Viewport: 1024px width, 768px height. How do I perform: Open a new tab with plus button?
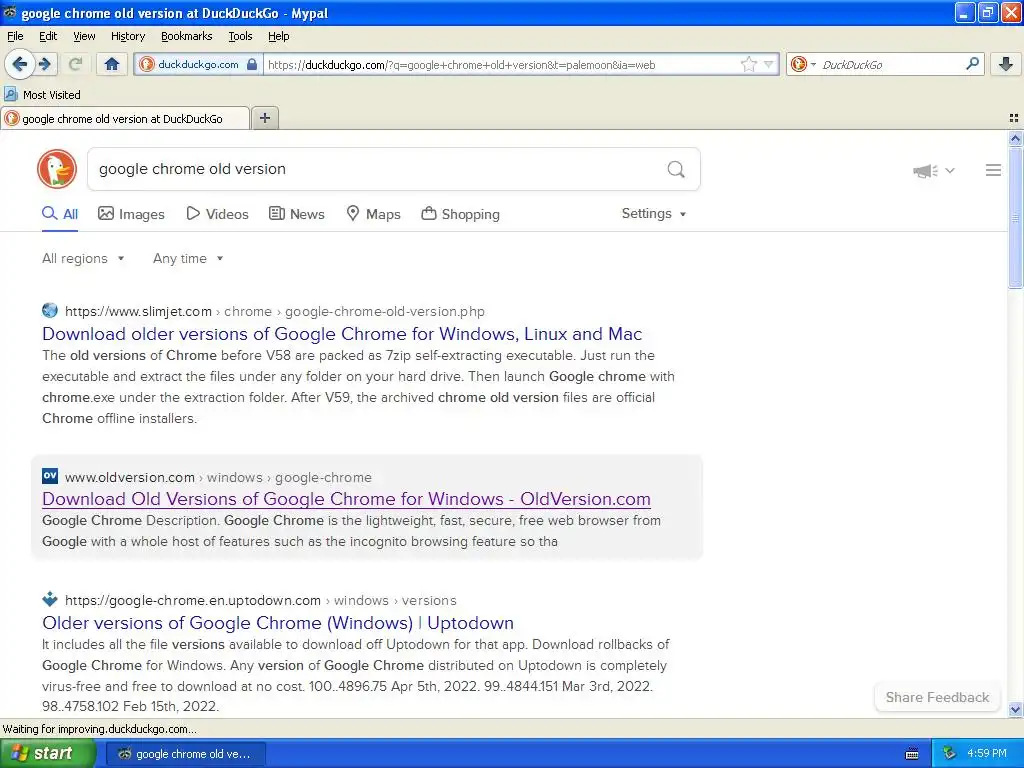264,118
